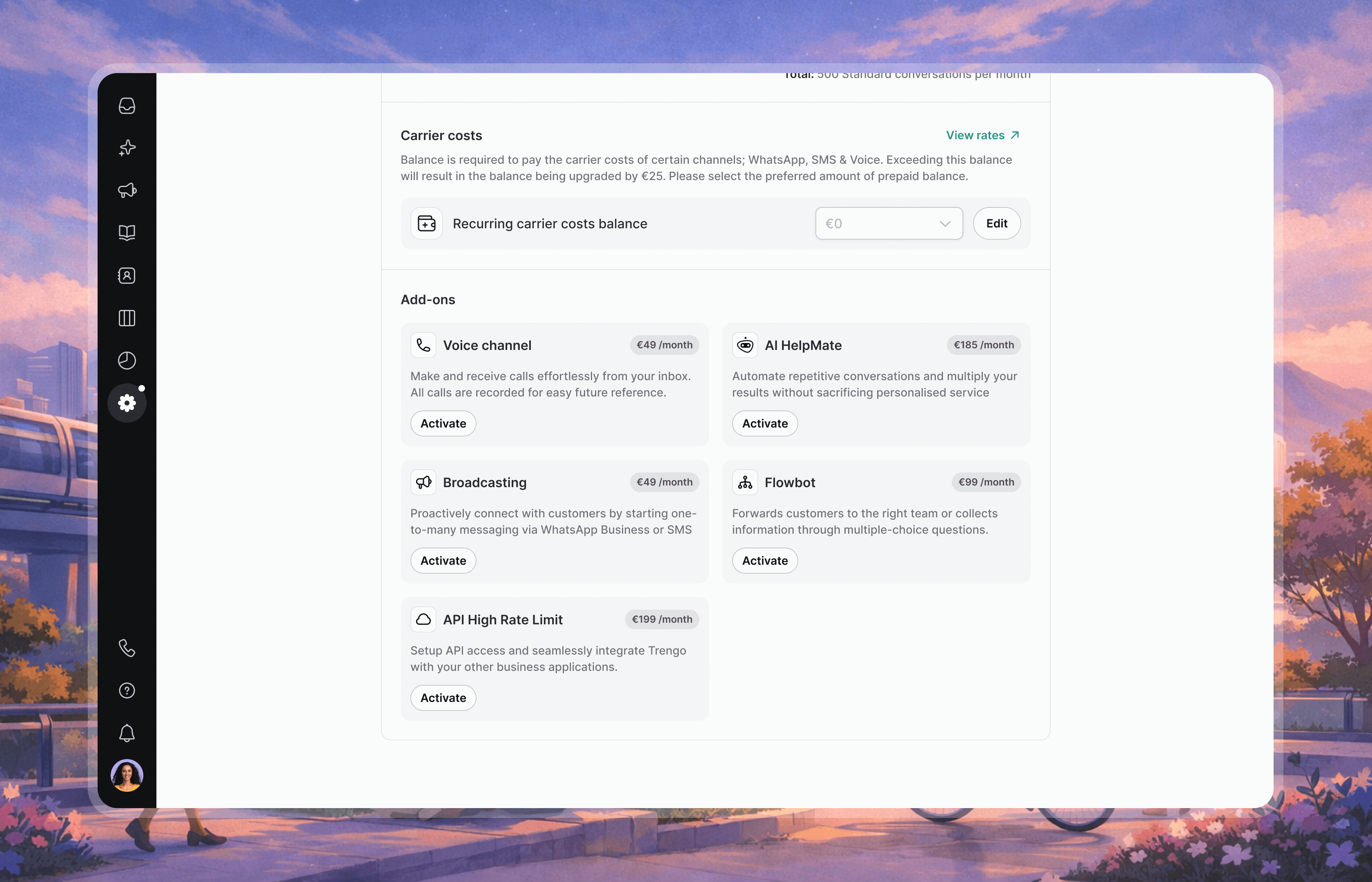Activate the Broadcasting add-on
This screenshot has width=1372, height=882.
click(443, 561)
